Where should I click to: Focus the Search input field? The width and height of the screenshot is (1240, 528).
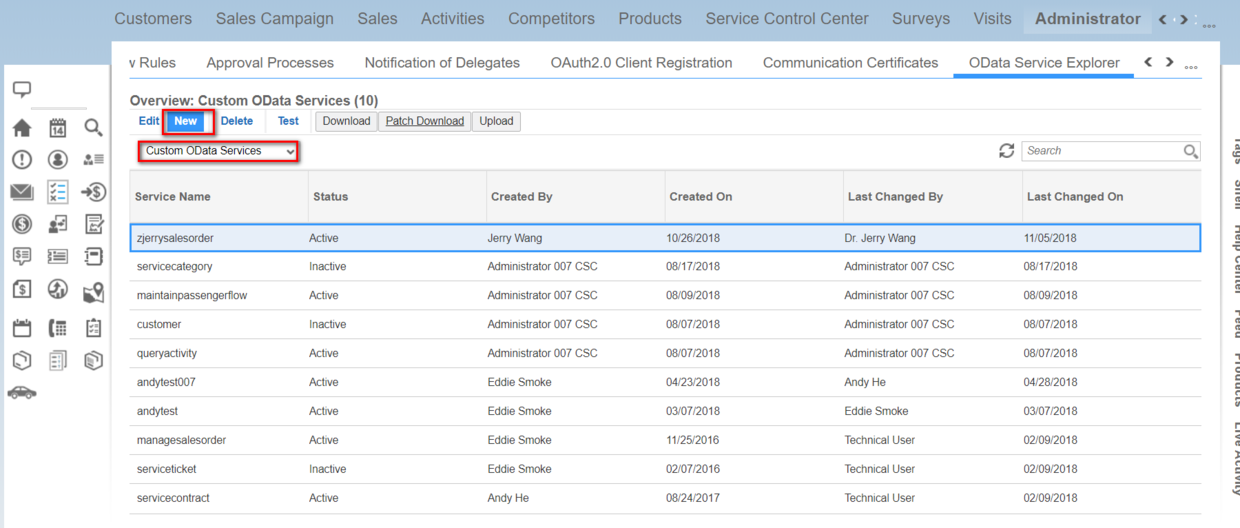[1101, 151]
